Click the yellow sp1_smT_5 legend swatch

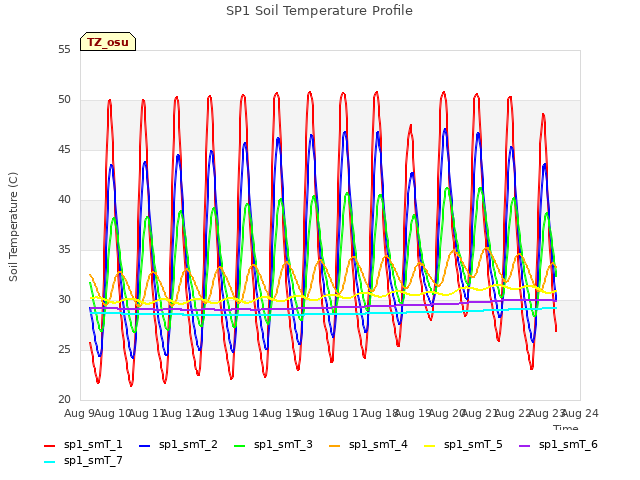click(x=430, y=446)
